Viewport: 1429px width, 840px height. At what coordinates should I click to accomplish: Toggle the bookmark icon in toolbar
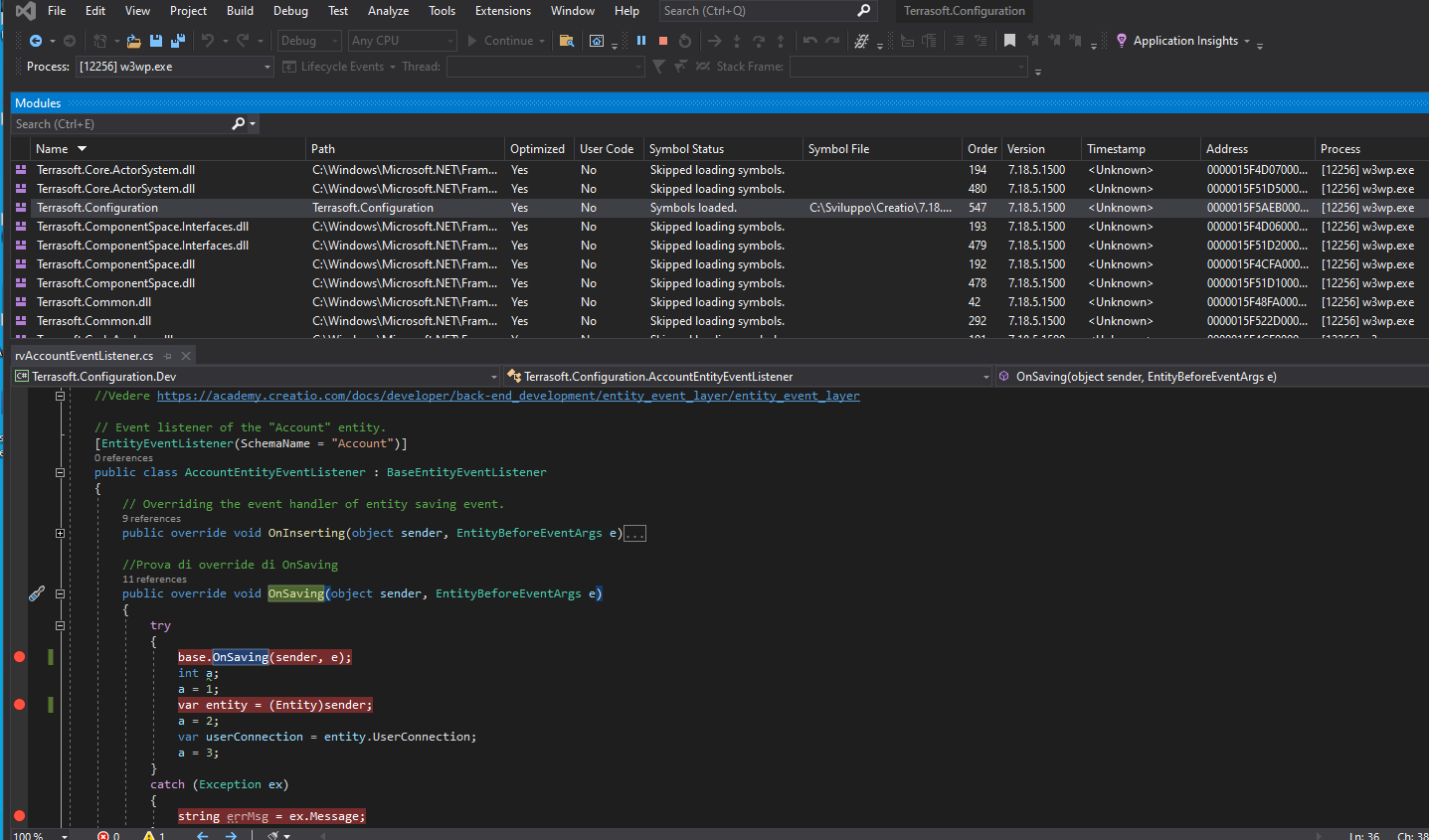(1009, 41)
